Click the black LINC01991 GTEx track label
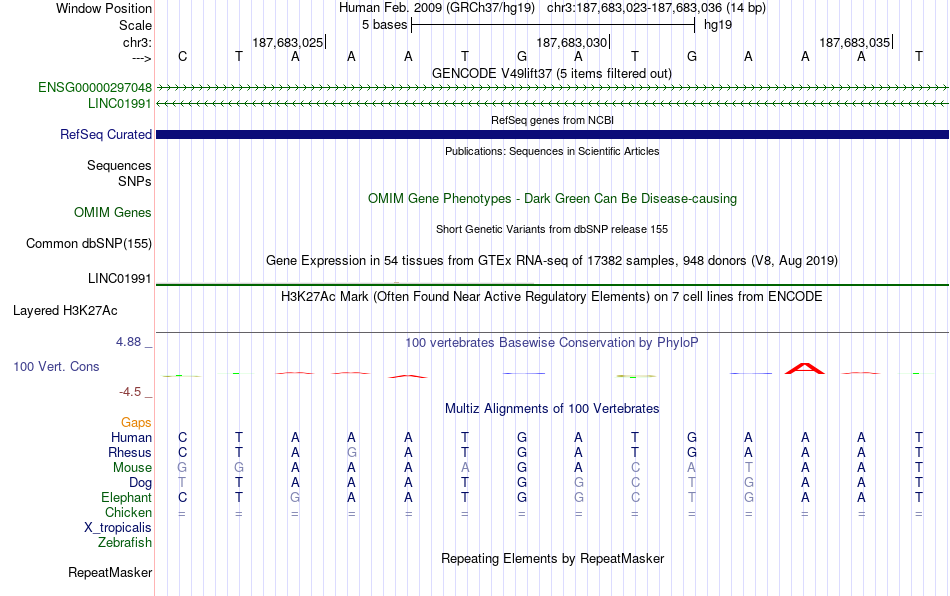Screen dimensions: 950x596 click(119, 279)
